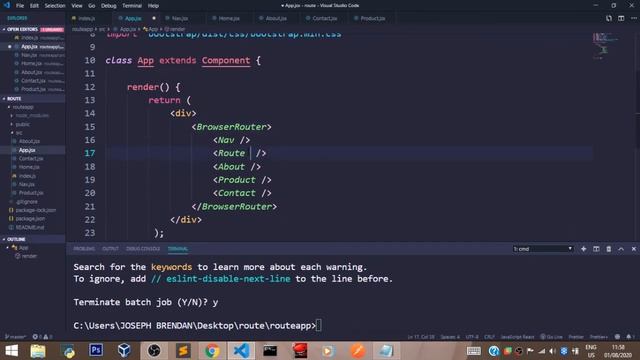Viewport: 640px width, 360px height.
Task: Select the Terminal panel tab
Action: (178, 249)
